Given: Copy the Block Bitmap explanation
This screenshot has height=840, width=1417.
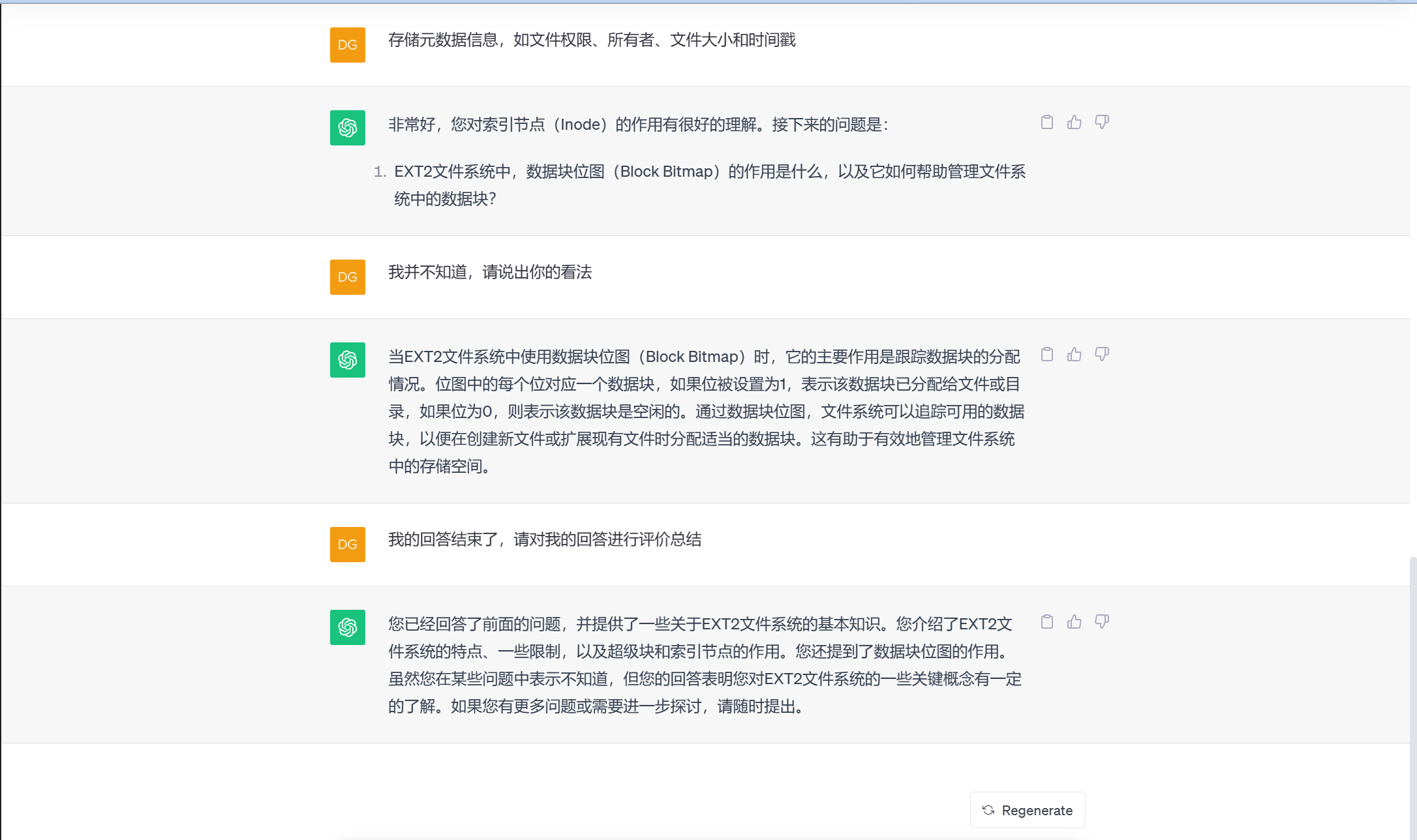Looking at the screenshot, I should (x=1047, y=355).
